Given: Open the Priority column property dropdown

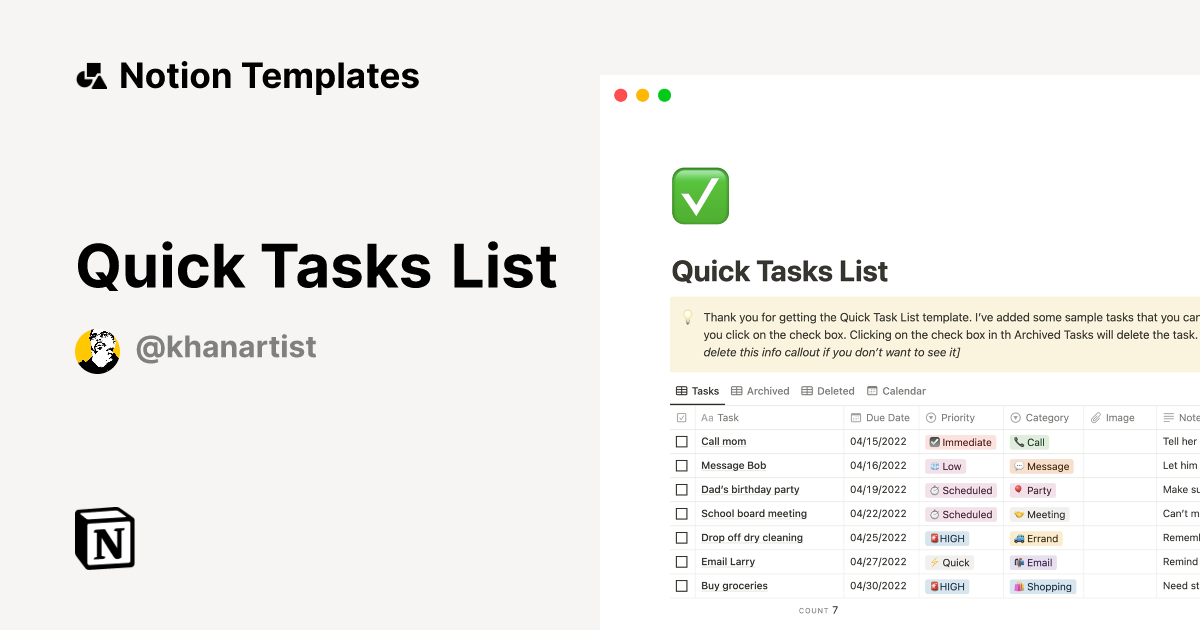Looking at the screenshot, I should 955,417.
